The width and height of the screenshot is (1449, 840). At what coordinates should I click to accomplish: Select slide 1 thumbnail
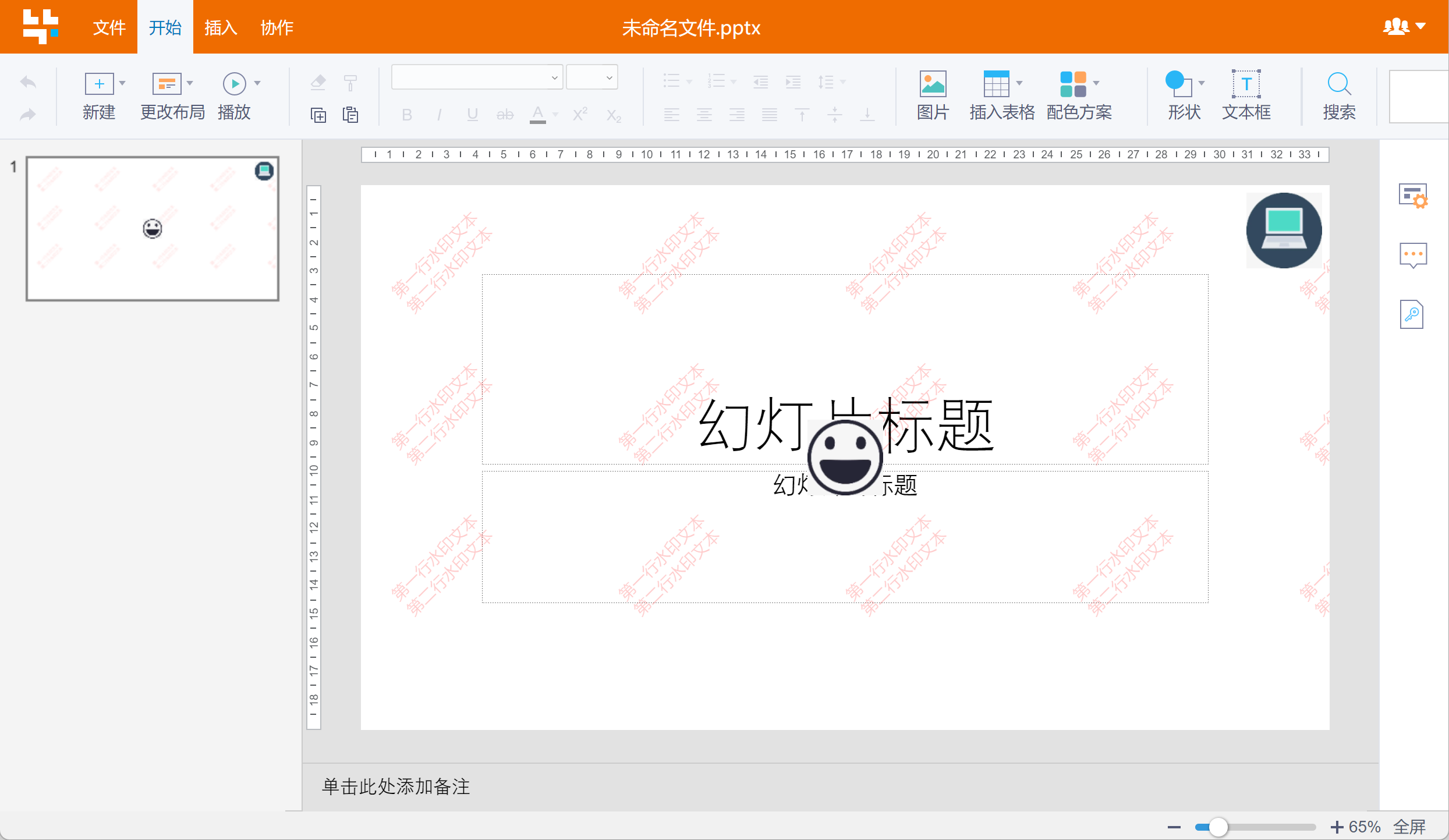pyautogui.click(x=153, y=228)
